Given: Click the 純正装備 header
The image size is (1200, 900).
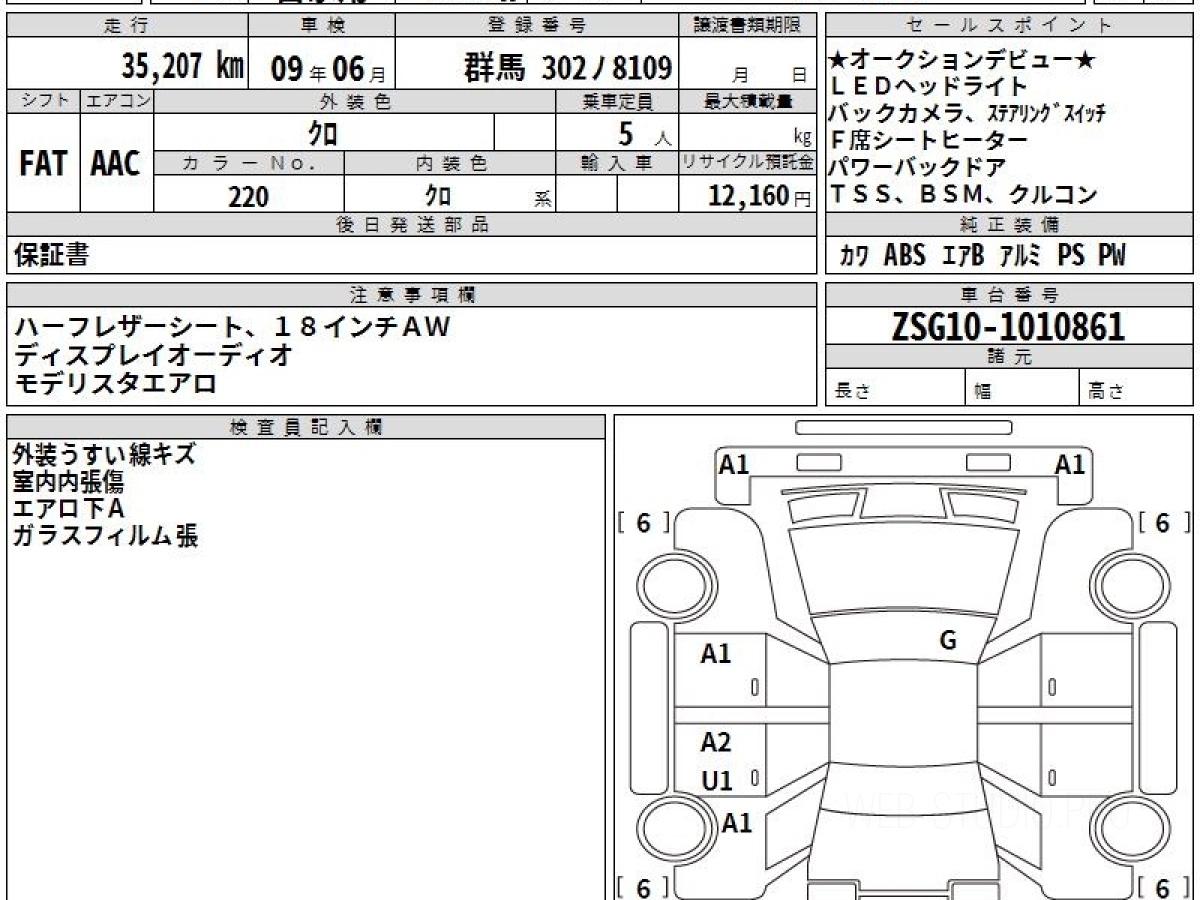Looking at the screenshot, I should coord(1009,224).
